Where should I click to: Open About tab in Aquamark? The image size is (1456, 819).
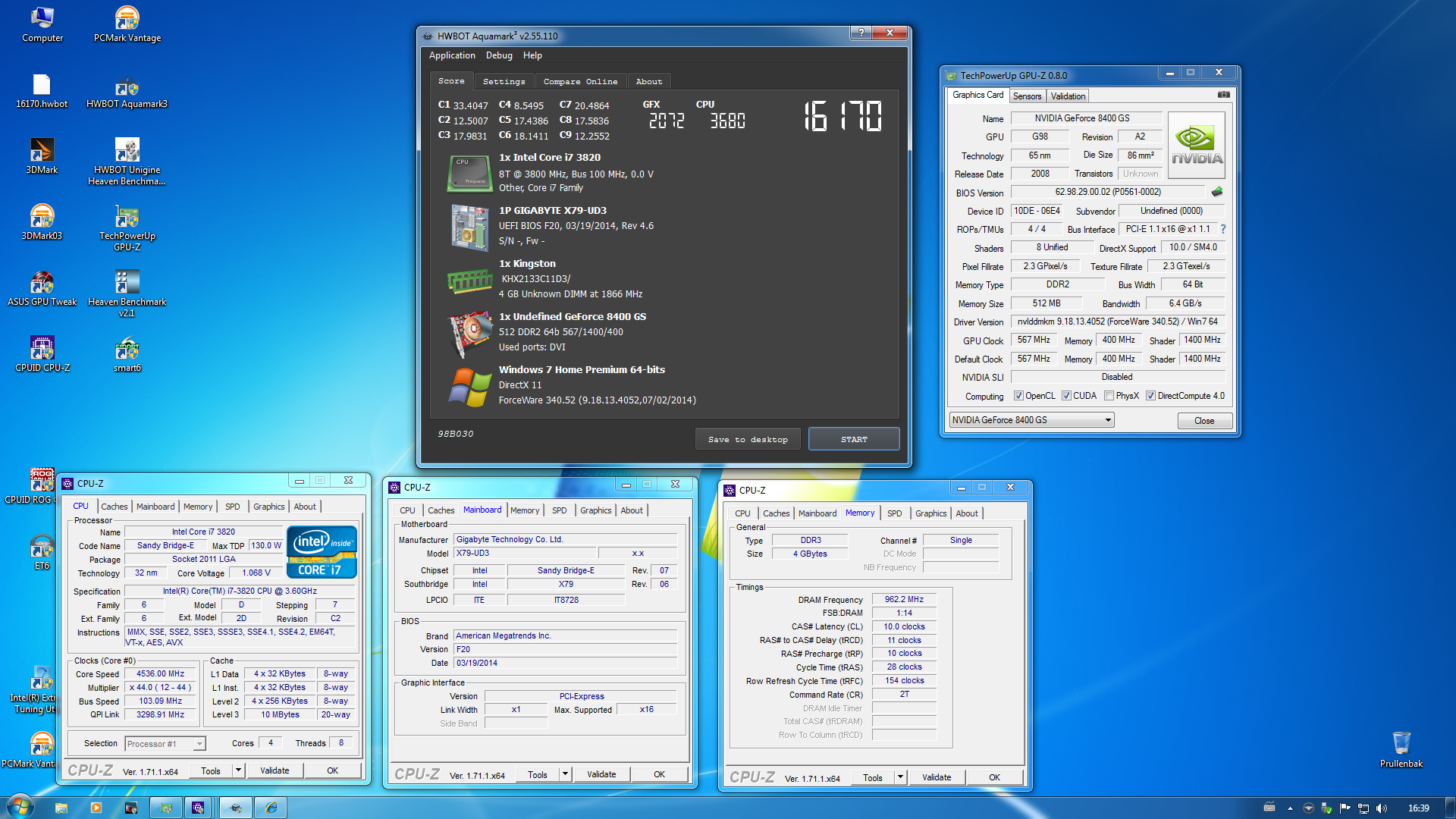[648, 81]
